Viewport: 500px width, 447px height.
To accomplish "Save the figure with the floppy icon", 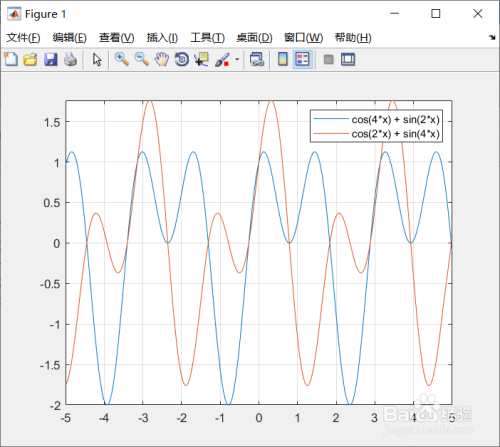I will [51, 59].
